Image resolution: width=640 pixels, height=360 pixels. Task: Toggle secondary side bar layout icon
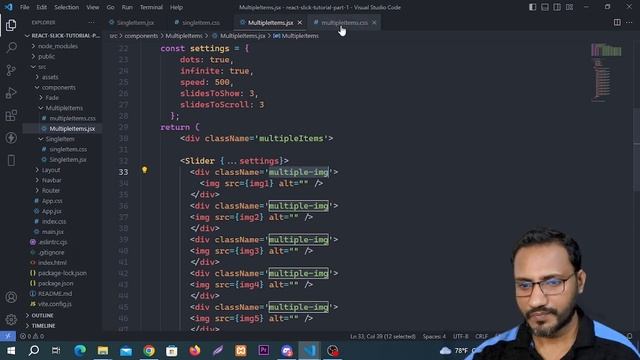557,7
